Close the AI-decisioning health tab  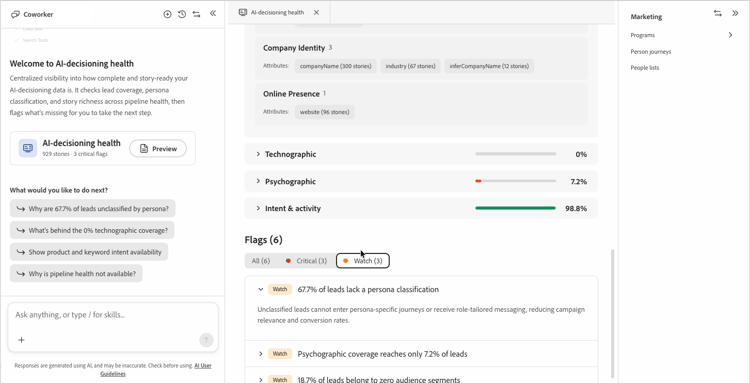tap(316, 12)
